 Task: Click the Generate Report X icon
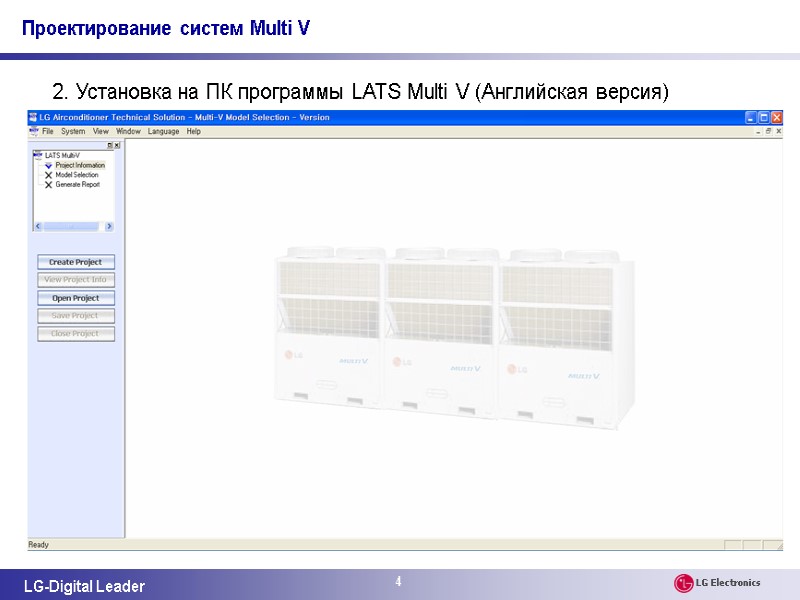click(49, 184)
